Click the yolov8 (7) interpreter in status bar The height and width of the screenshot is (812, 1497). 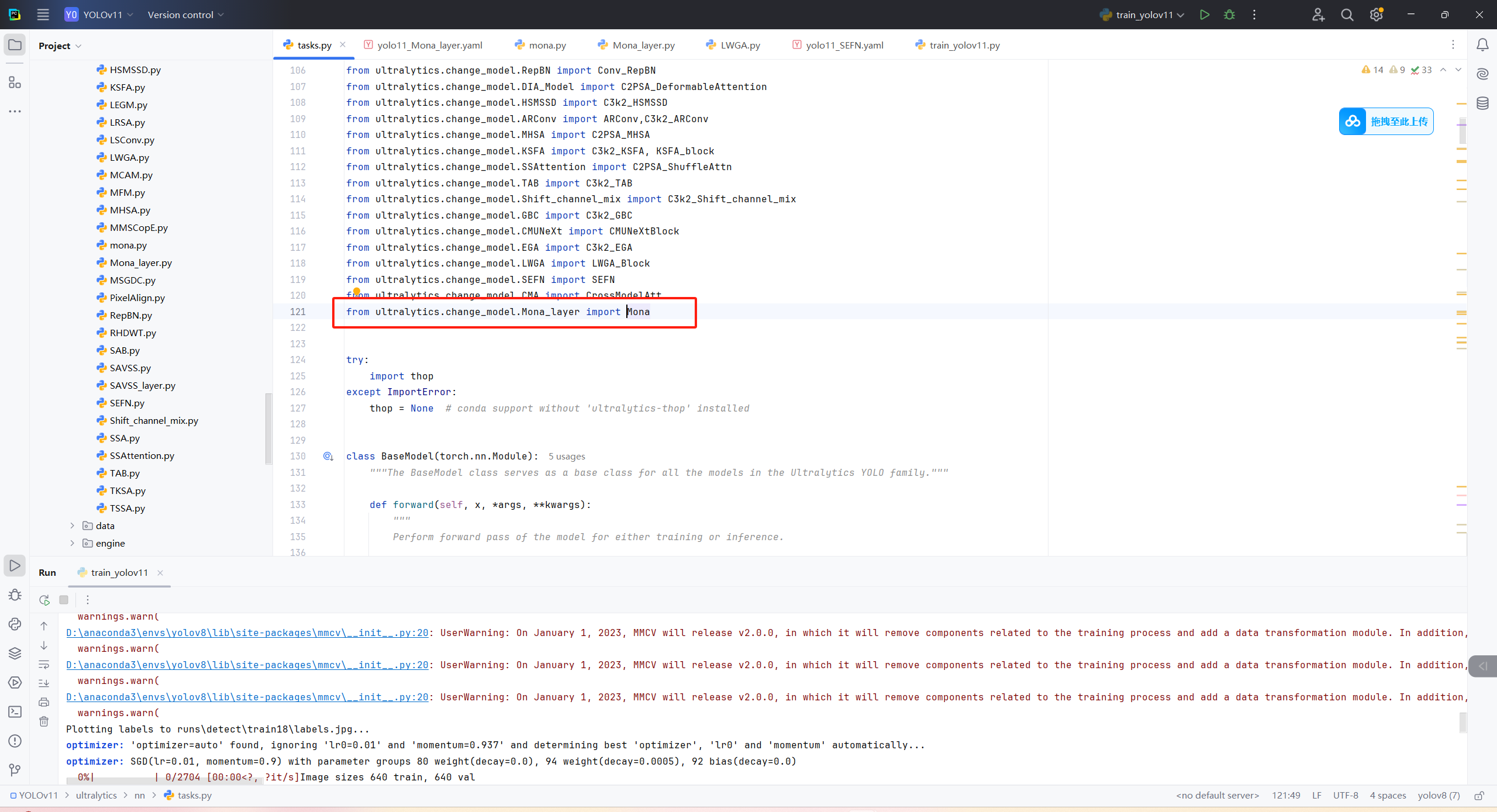point(1439,796)
